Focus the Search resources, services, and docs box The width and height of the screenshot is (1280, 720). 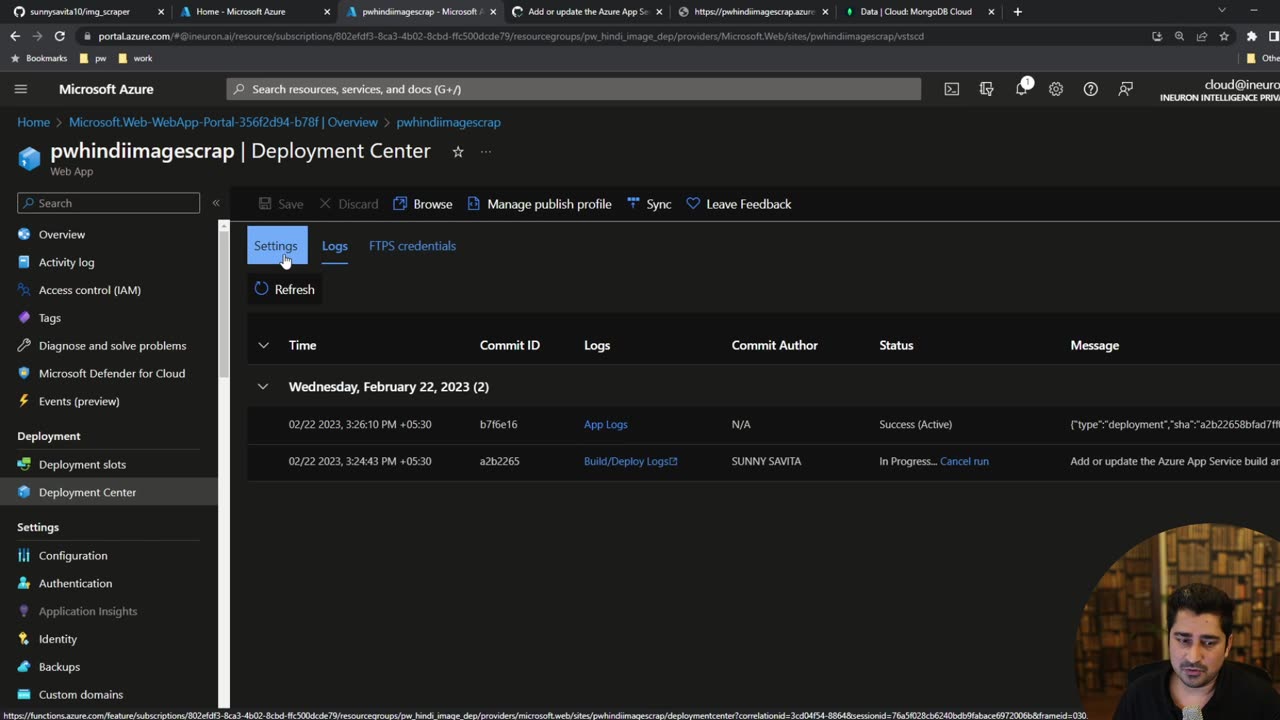point(574,89)
